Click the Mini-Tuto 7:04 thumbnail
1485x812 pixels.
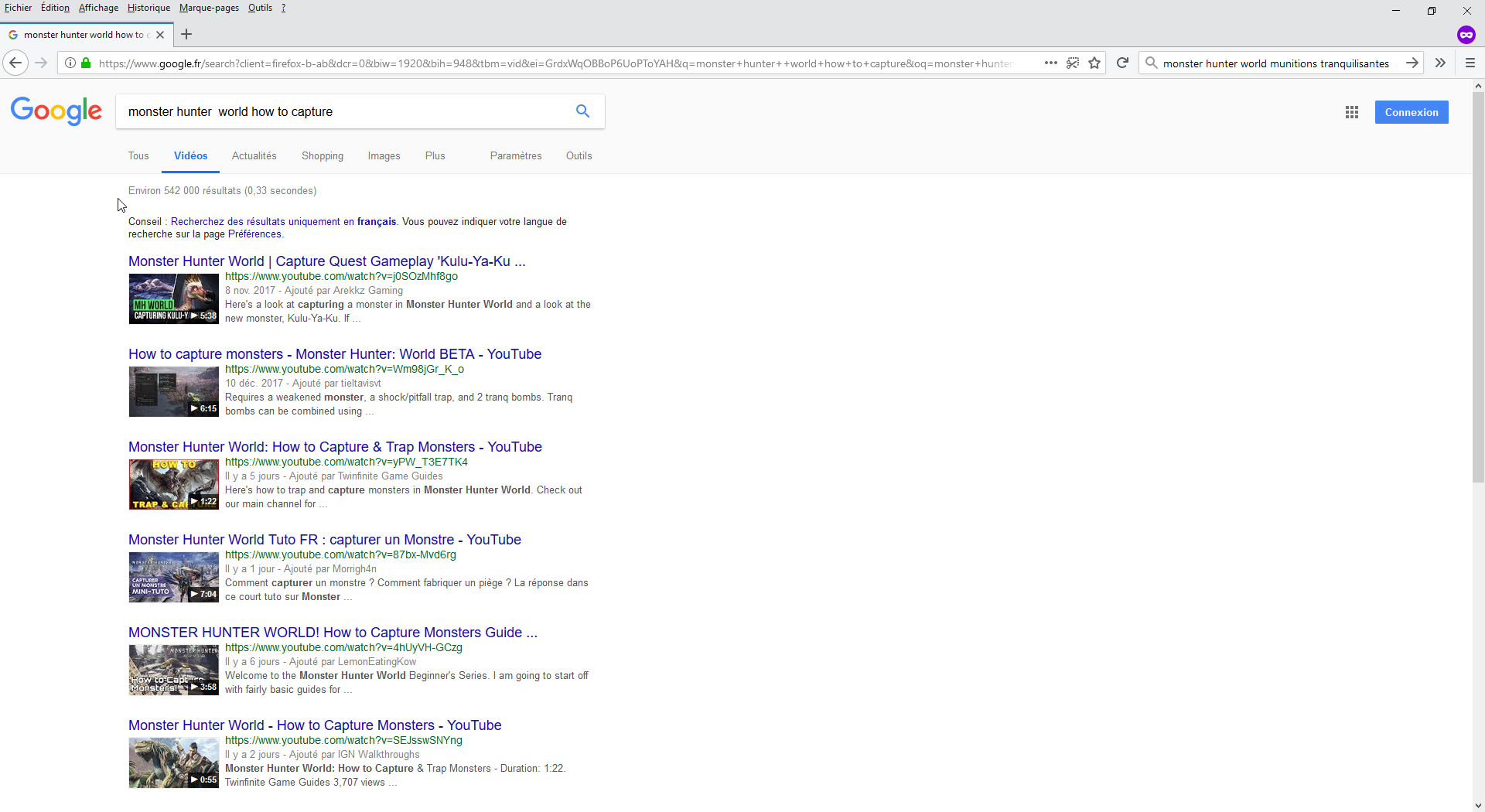174,577
